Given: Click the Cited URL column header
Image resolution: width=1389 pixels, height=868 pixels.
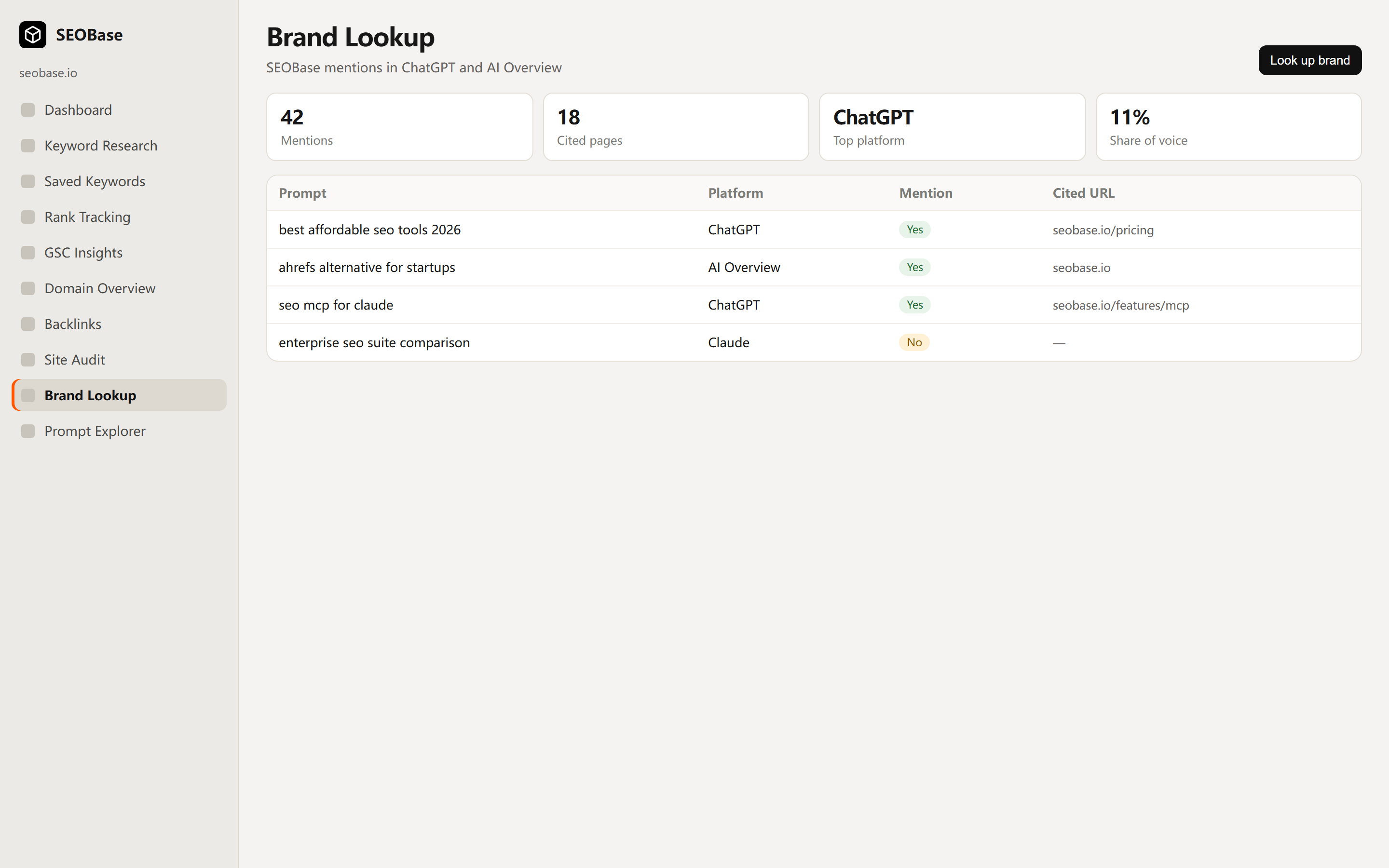Looking at the screenshot, I should [1083, 193].
